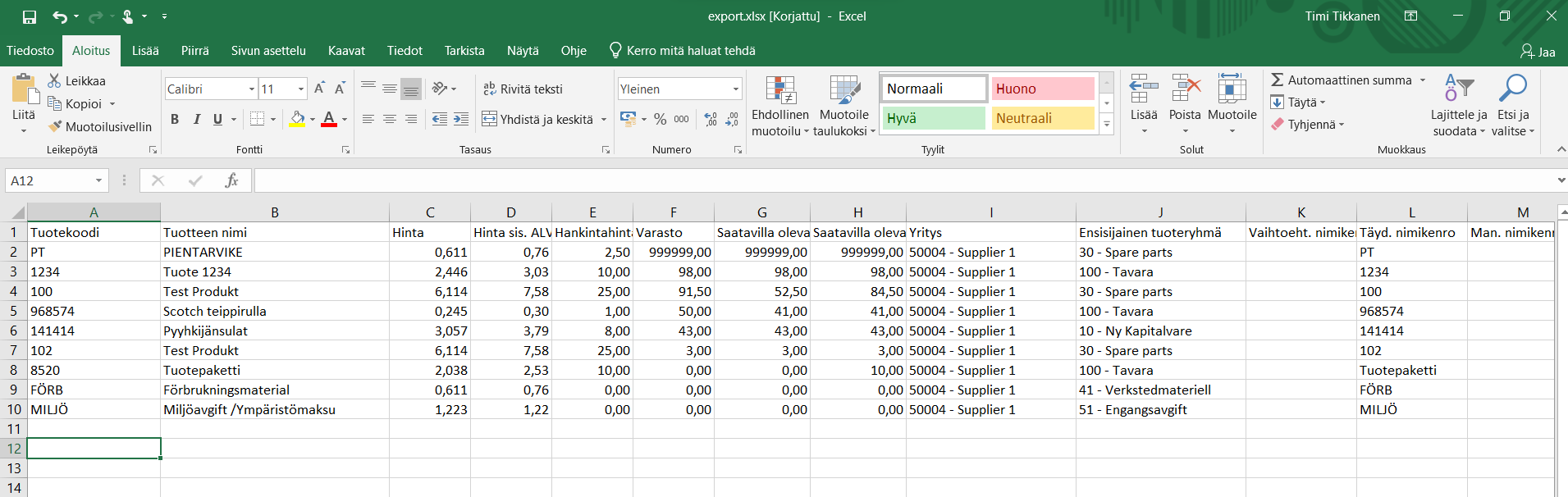
Task: Toggle underline U formatting
Action: [x=217, y=120]
